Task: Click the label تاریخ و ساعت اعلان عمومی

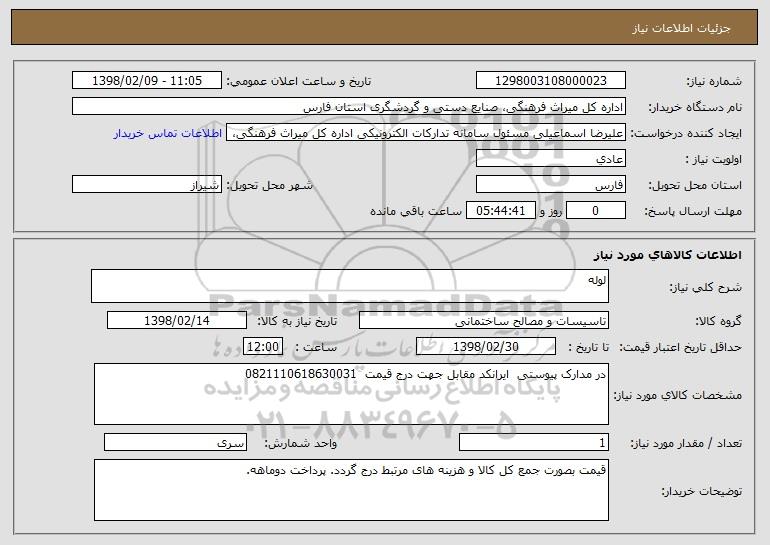Action: point(299,82)
